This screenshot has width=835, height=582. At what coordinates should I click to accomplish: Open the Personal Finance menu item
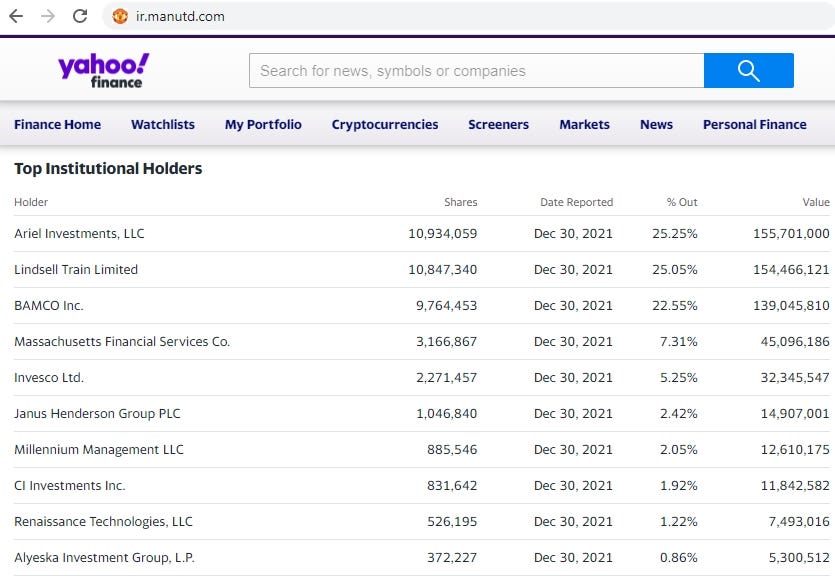[755, 125]
